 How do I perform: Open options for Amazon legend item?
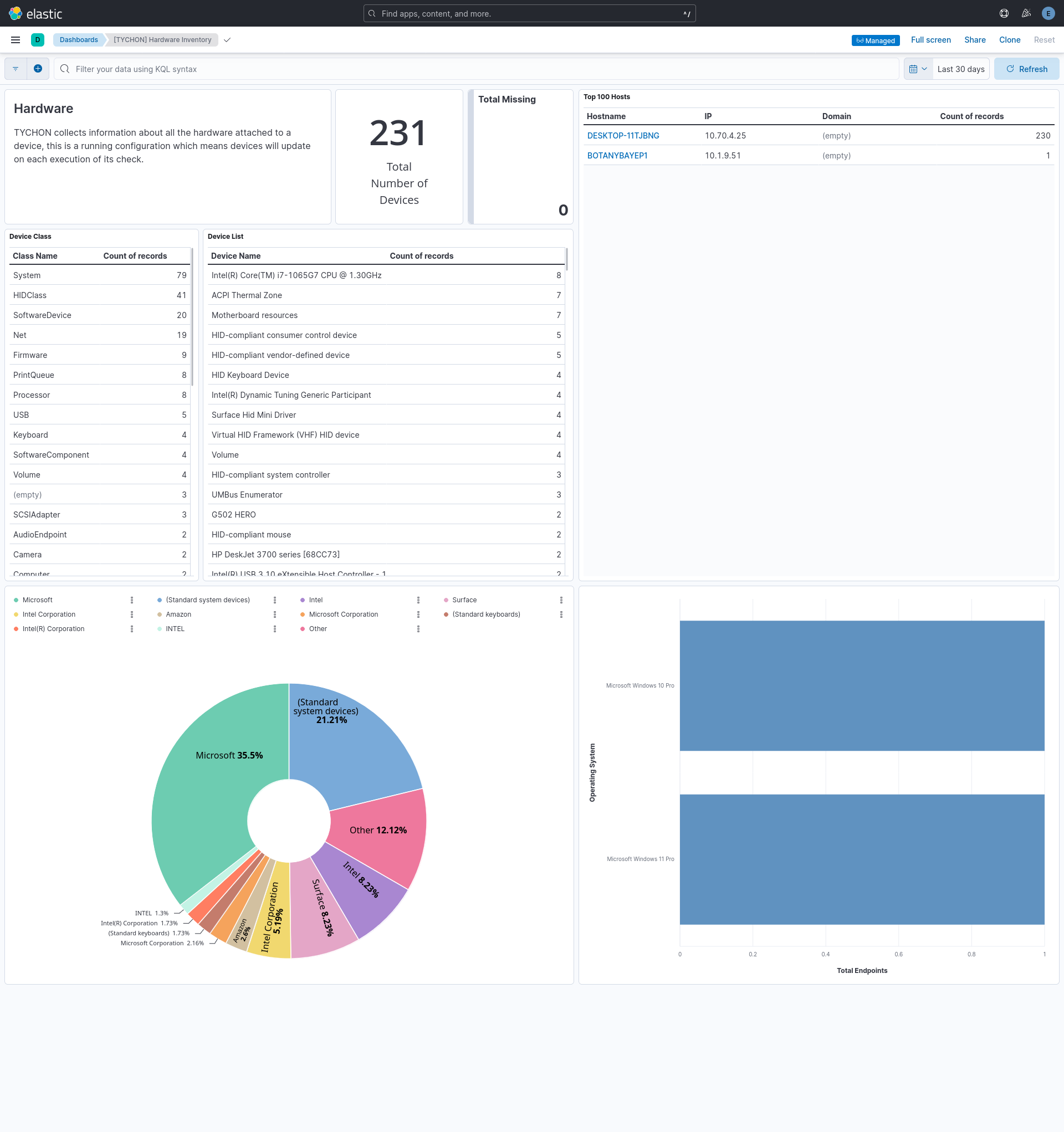[x=274, y=614]
